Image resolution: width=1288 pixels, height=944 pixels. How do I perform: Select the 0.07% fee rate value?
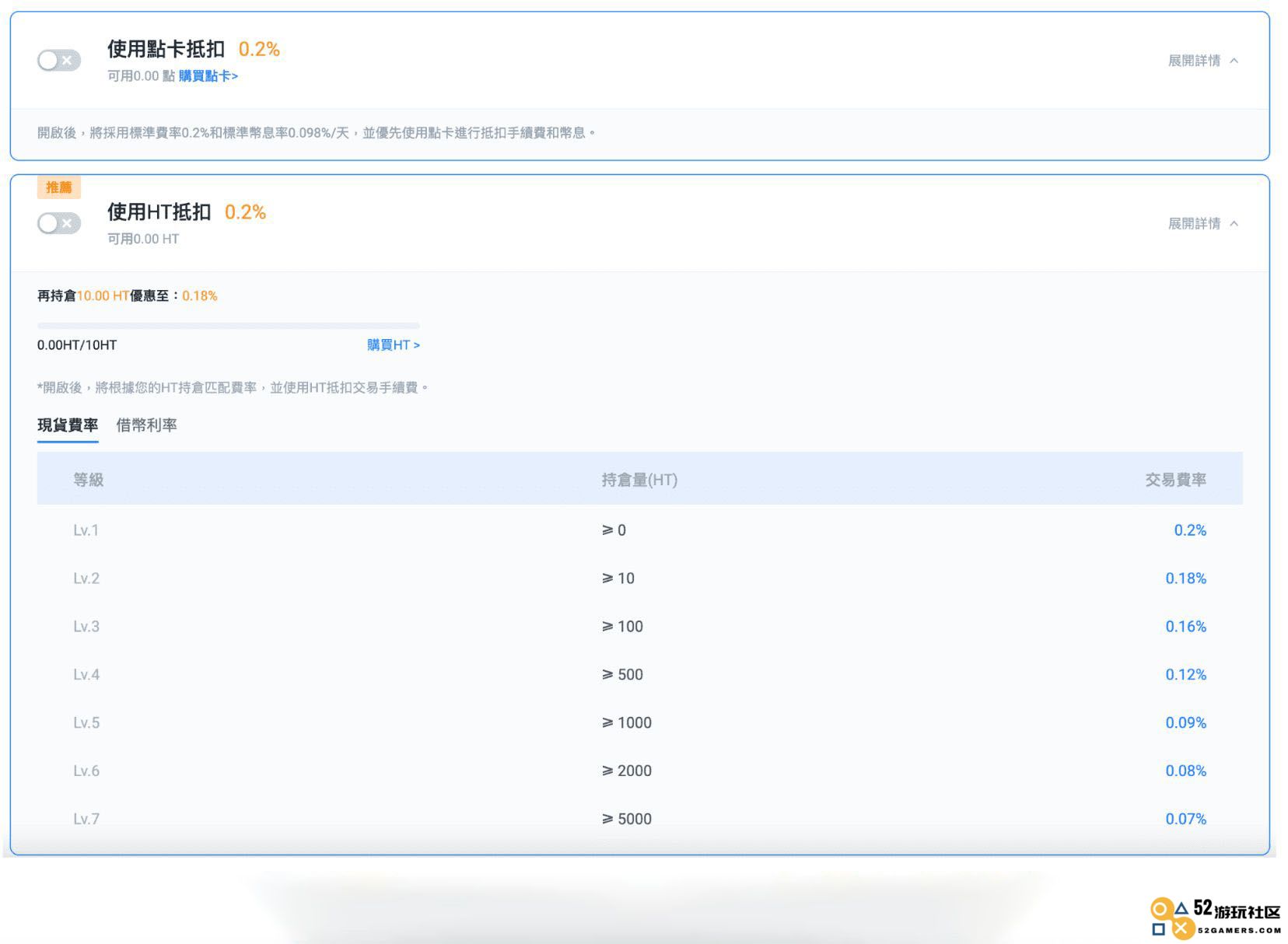[x=1185, y=820]
